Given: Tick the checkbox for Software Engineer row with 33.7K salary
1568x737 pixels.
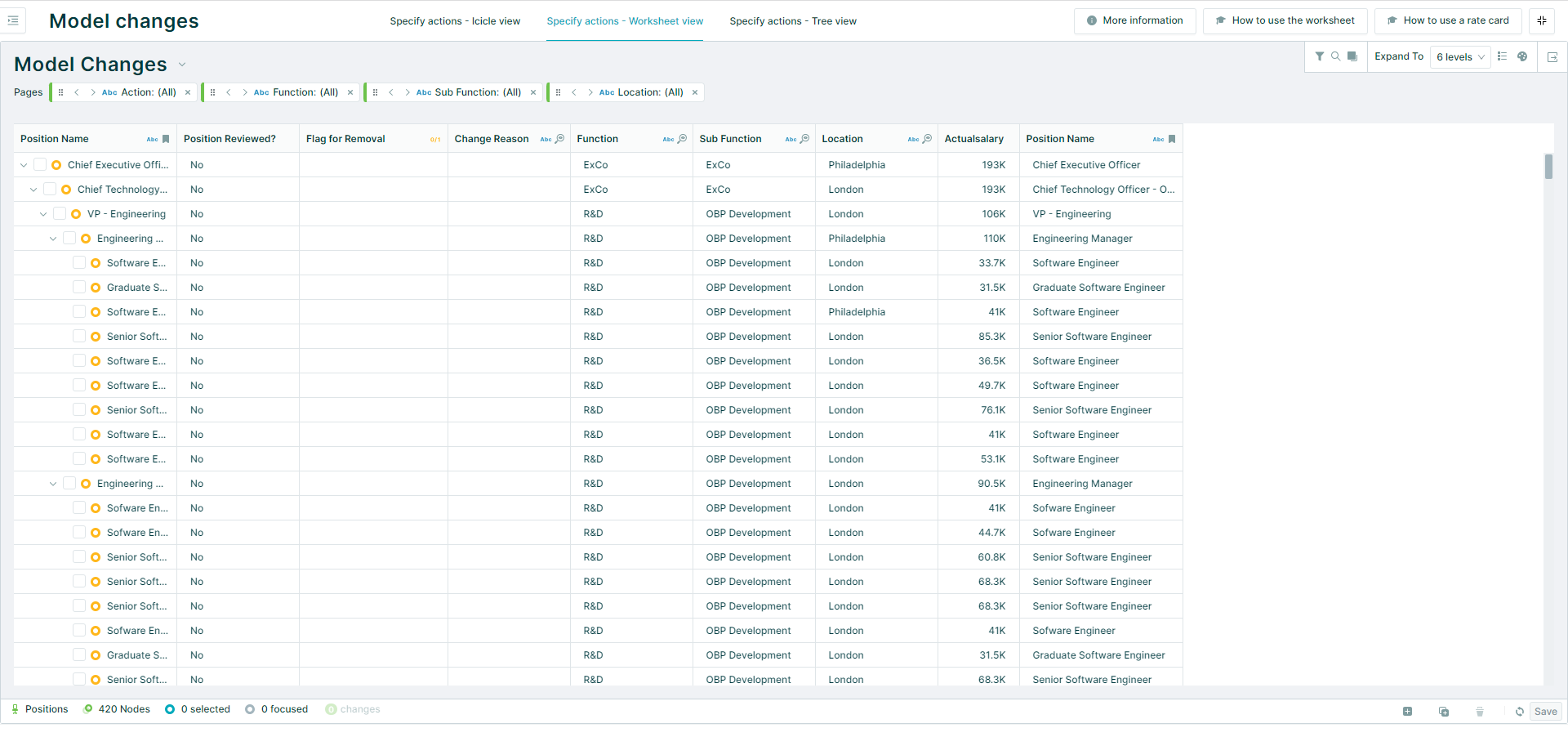Looking at the screenshot, I should [79, 263].
